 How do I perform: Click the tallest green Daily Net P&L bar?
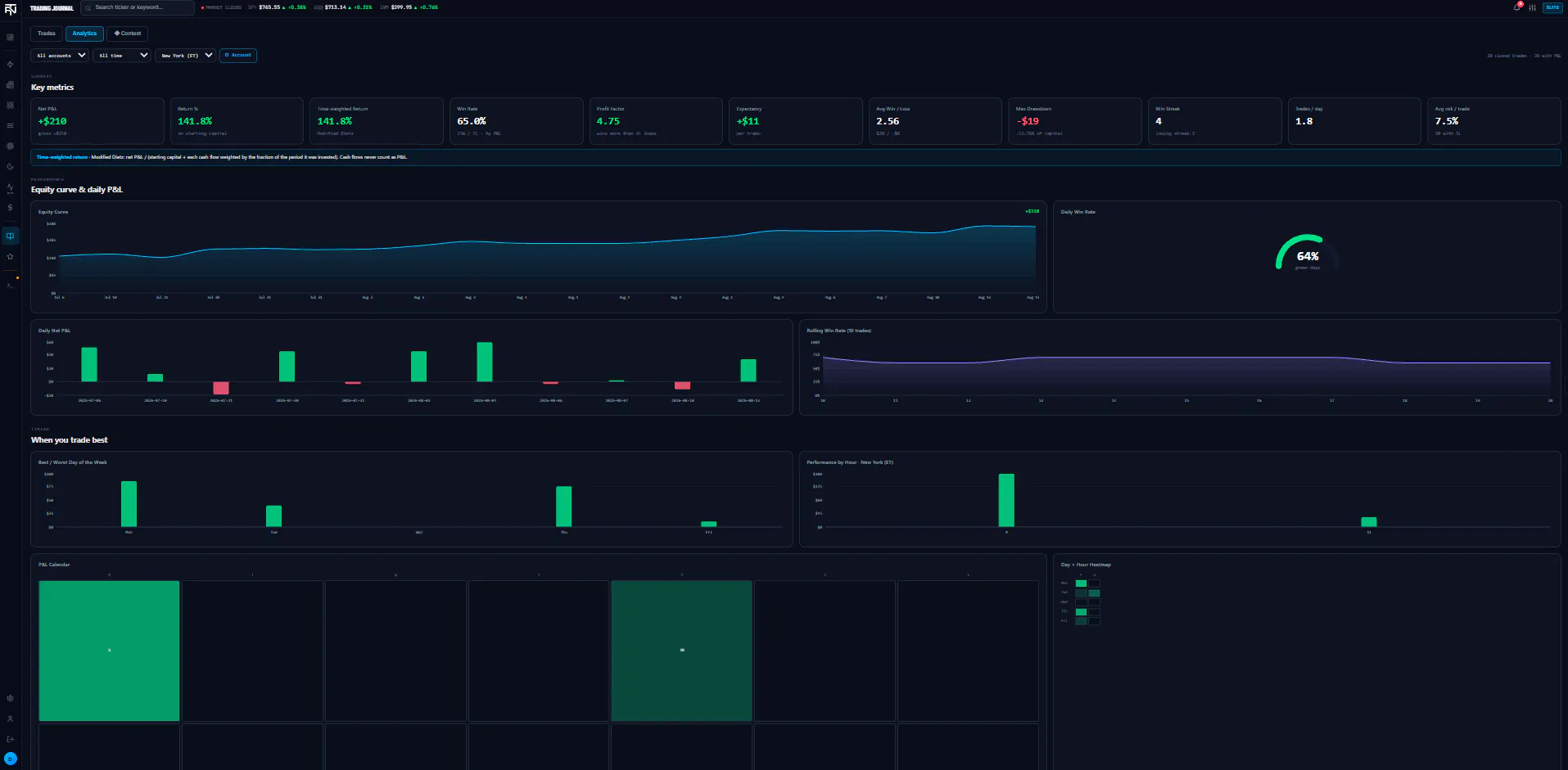pyautogui.click(x=485, y=362)
